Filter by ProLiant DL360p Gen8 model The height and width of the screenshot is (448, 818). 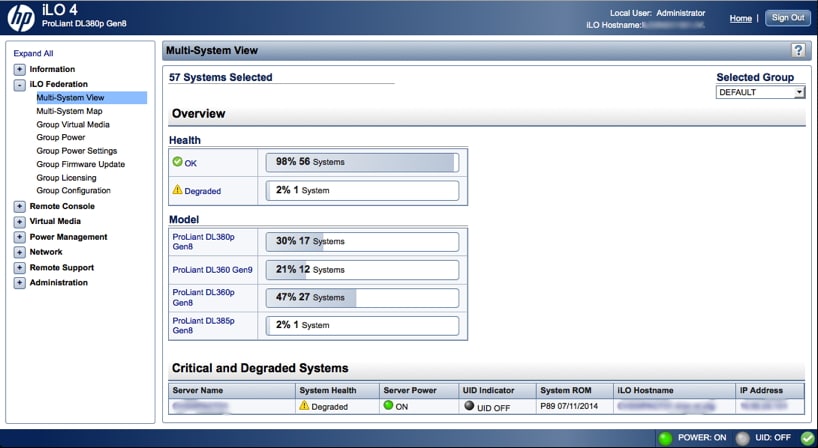203,297
